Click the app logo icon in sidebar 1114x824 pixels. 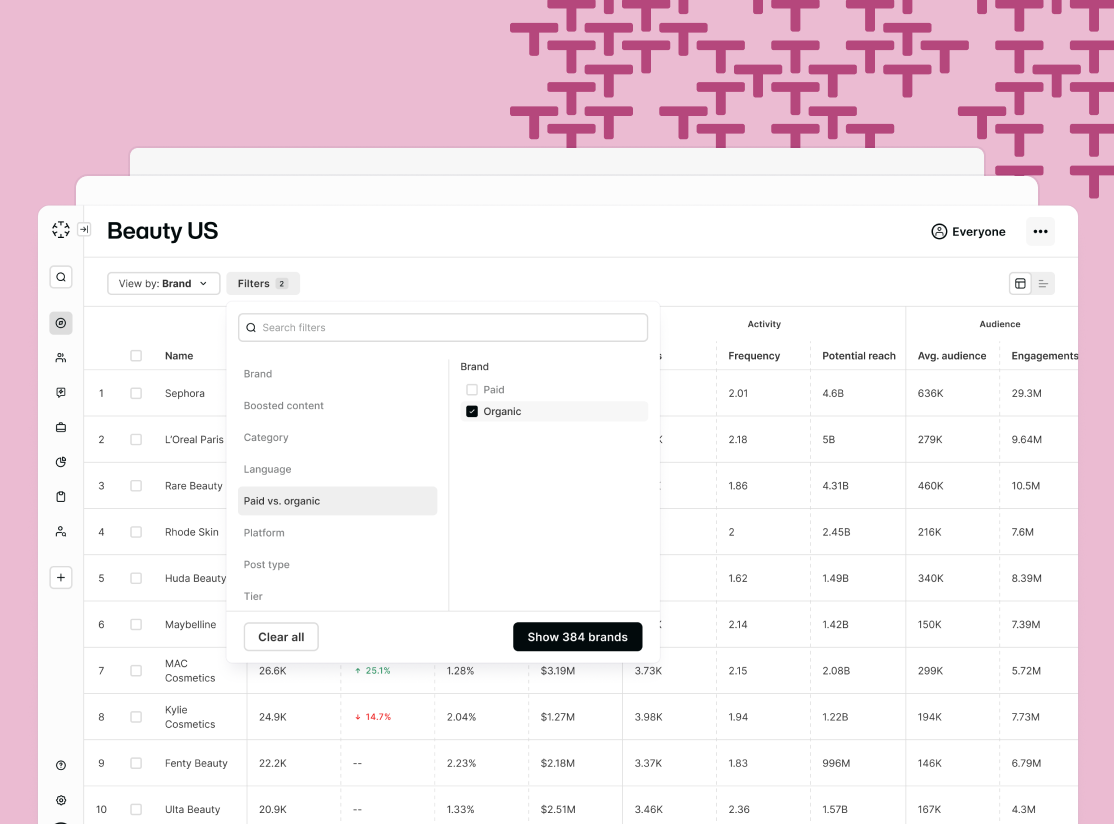(x=60, y=229)
